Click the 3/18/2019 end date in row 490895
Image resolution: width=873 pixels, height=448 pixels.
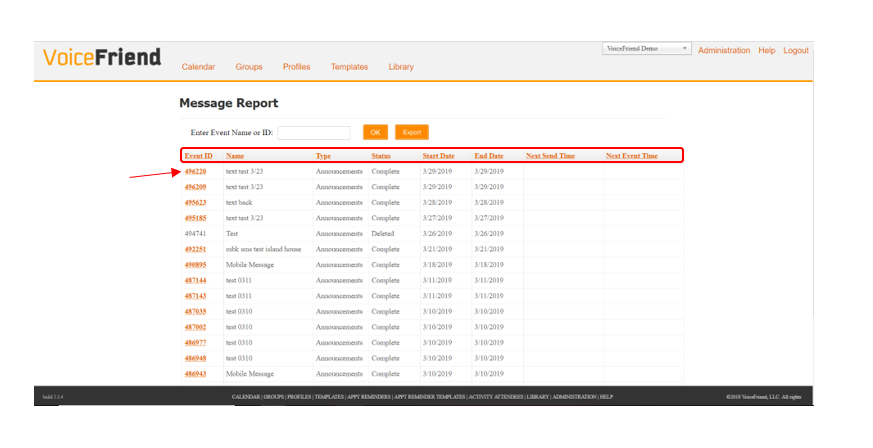(489, 265)
